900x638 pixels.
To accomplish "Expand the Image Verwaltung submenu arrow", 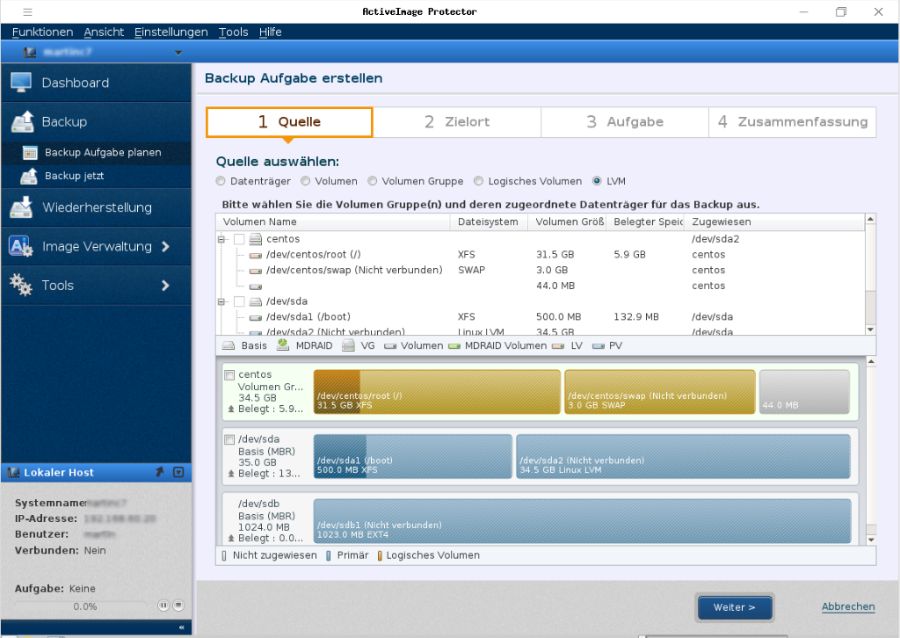I will coord(165,247).
